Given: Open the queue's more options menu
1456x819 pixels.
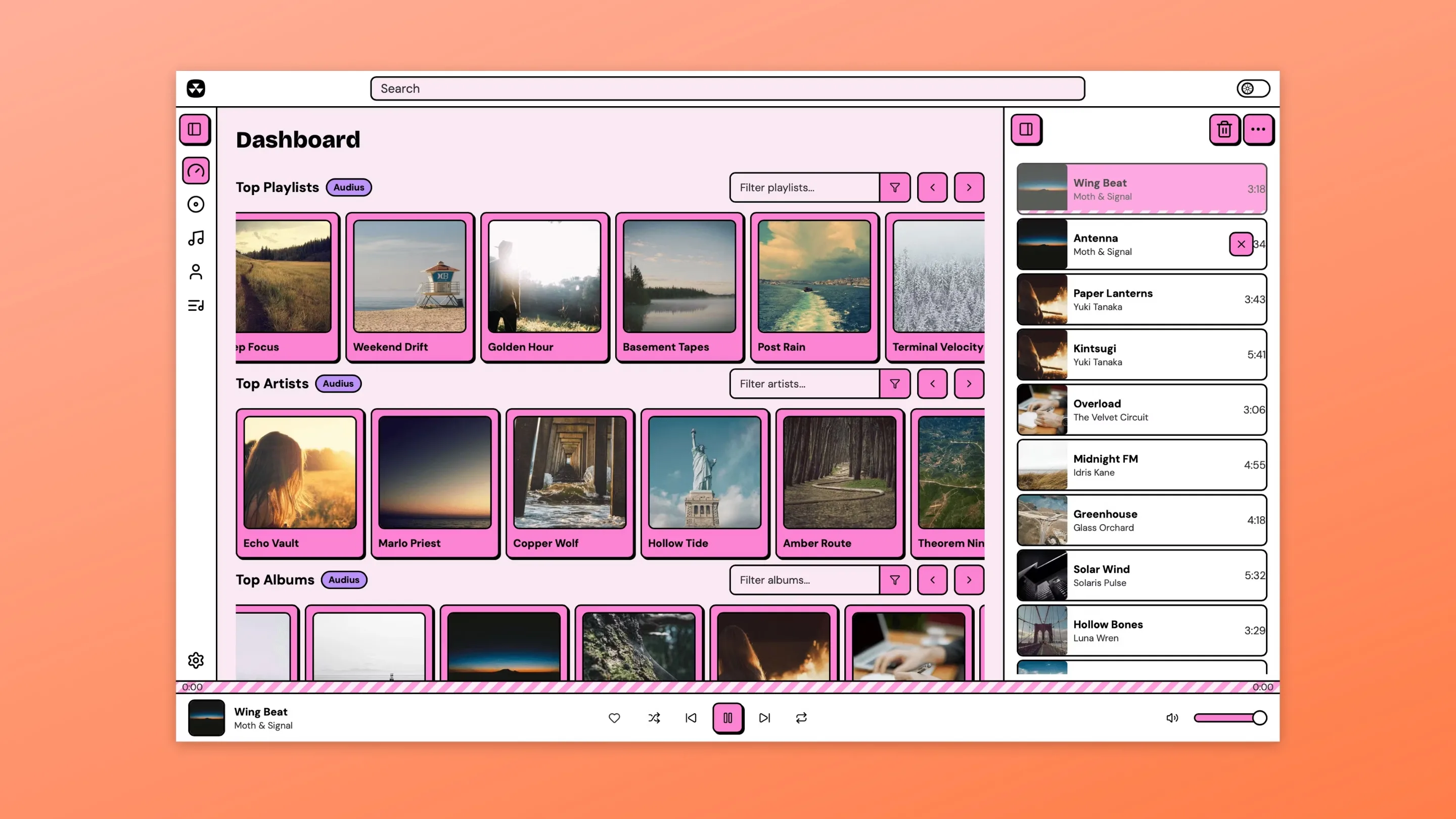Looking at the screenshot, I should pyautogui.click(x=1259, y=129).
